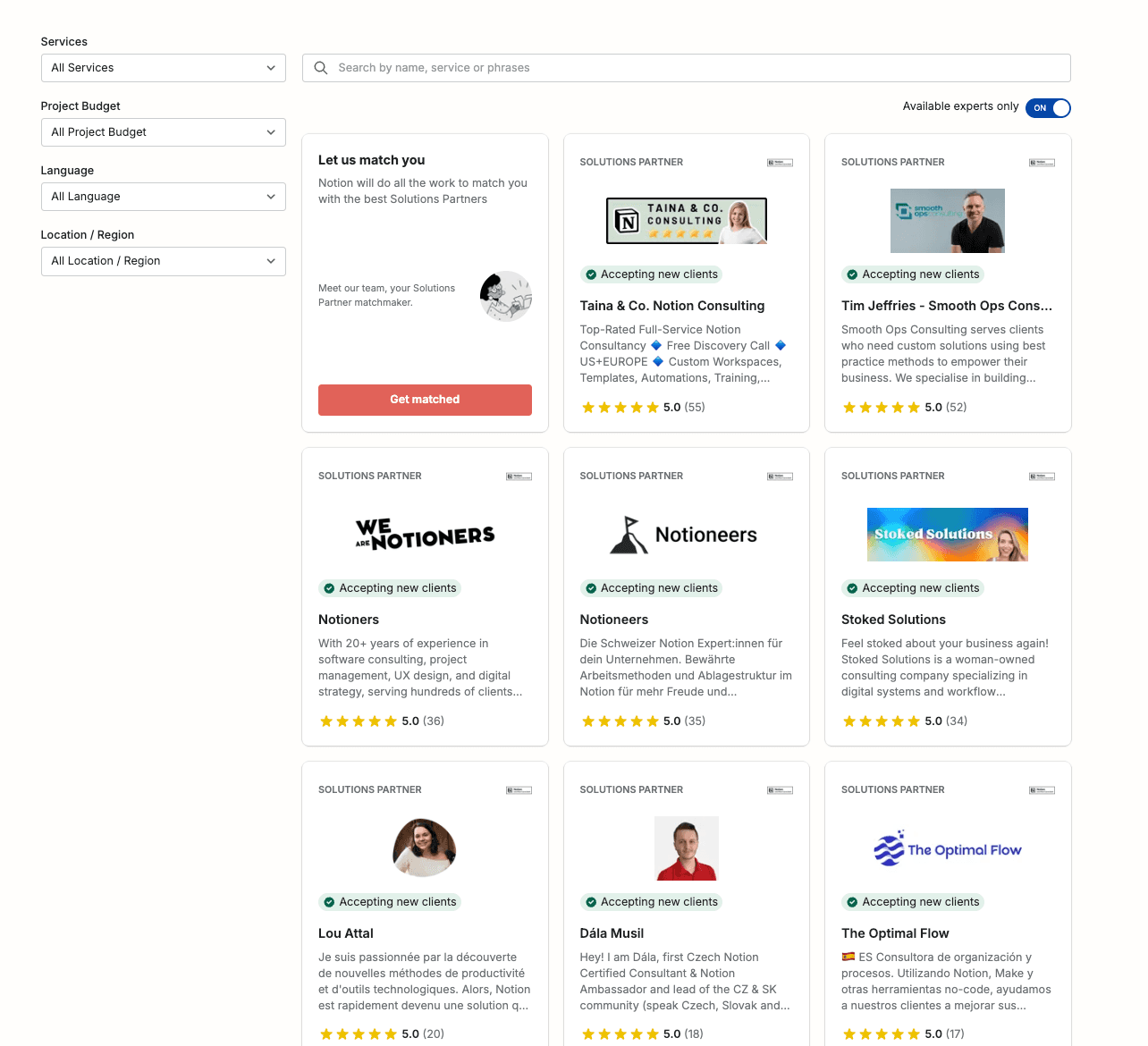Click the search magnifier icon

[320, 67]
